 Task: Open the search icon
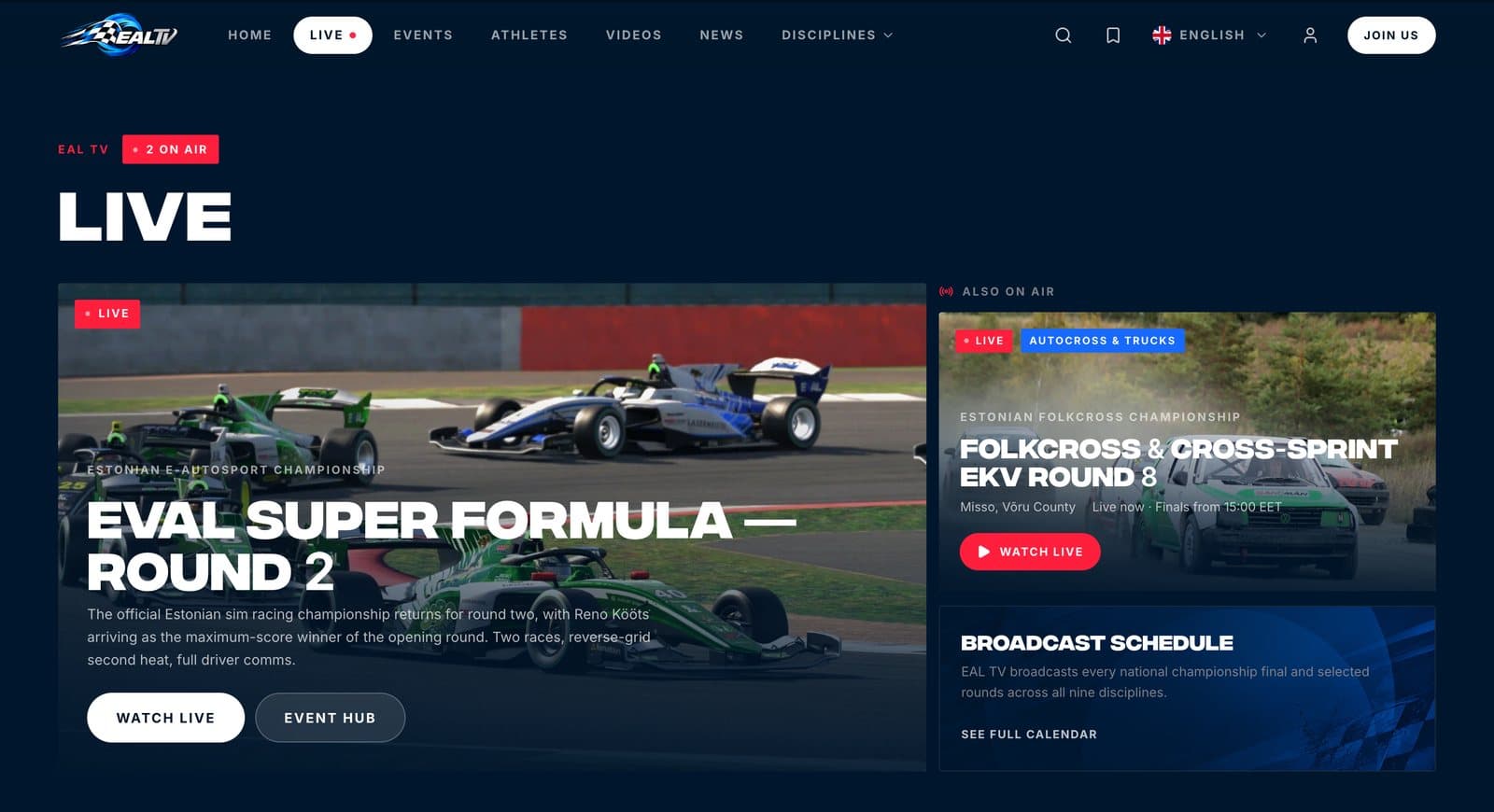(1063, 35)
